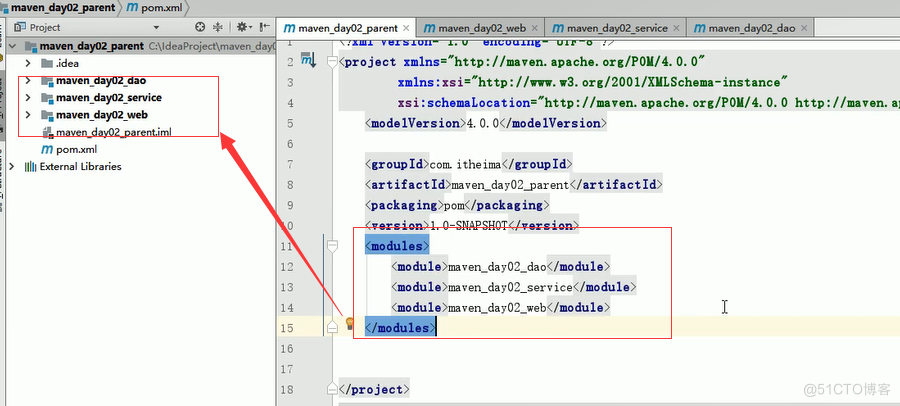Select the maven_day02_parent root tree item
The image size is (900, 406).
[x=92, y=46]
